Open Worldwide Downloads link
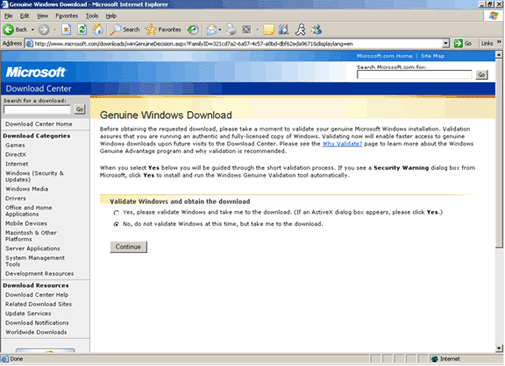505x366 pixels. point(36,332)
